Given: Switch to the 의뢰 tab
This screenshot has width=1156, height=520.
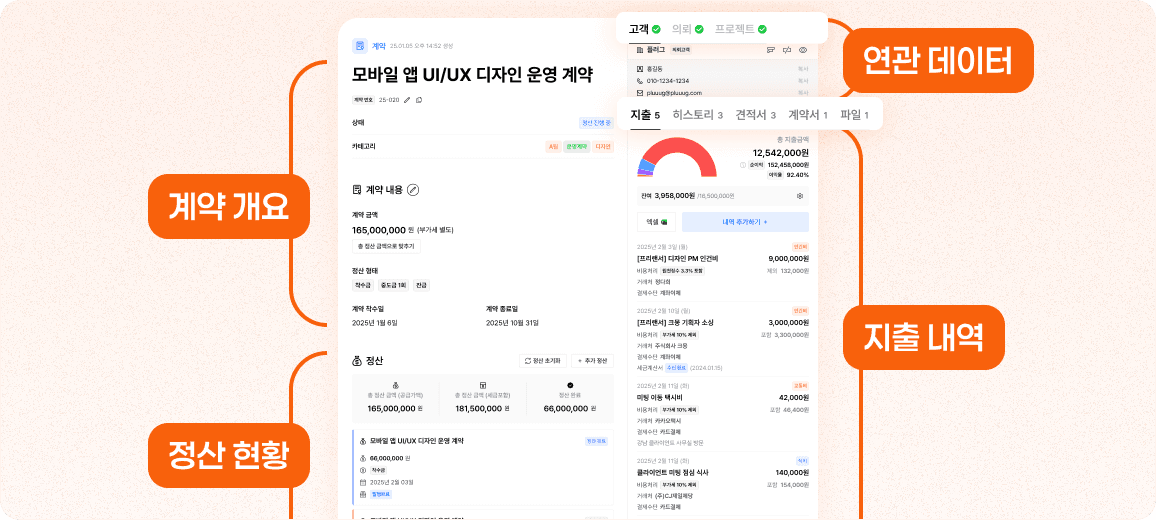Looking at the screenshot, I should (688, 29).
